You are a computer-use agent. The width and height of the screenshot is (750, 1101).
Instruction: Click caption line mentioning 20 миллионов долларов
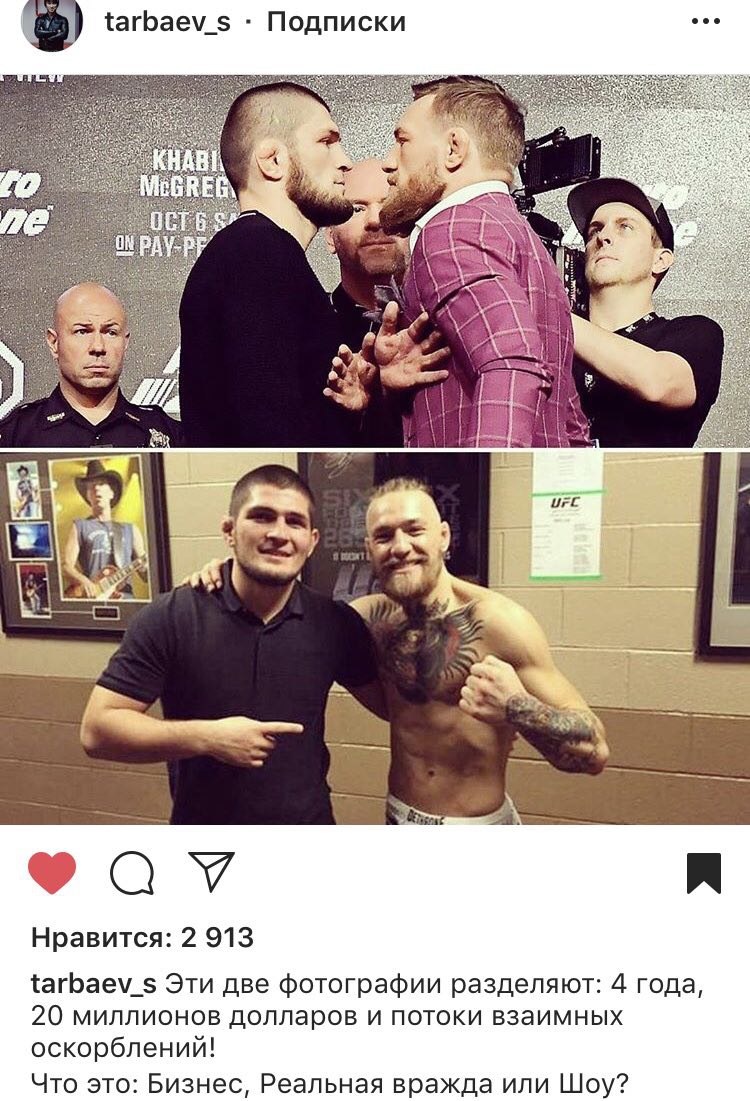327,1016
